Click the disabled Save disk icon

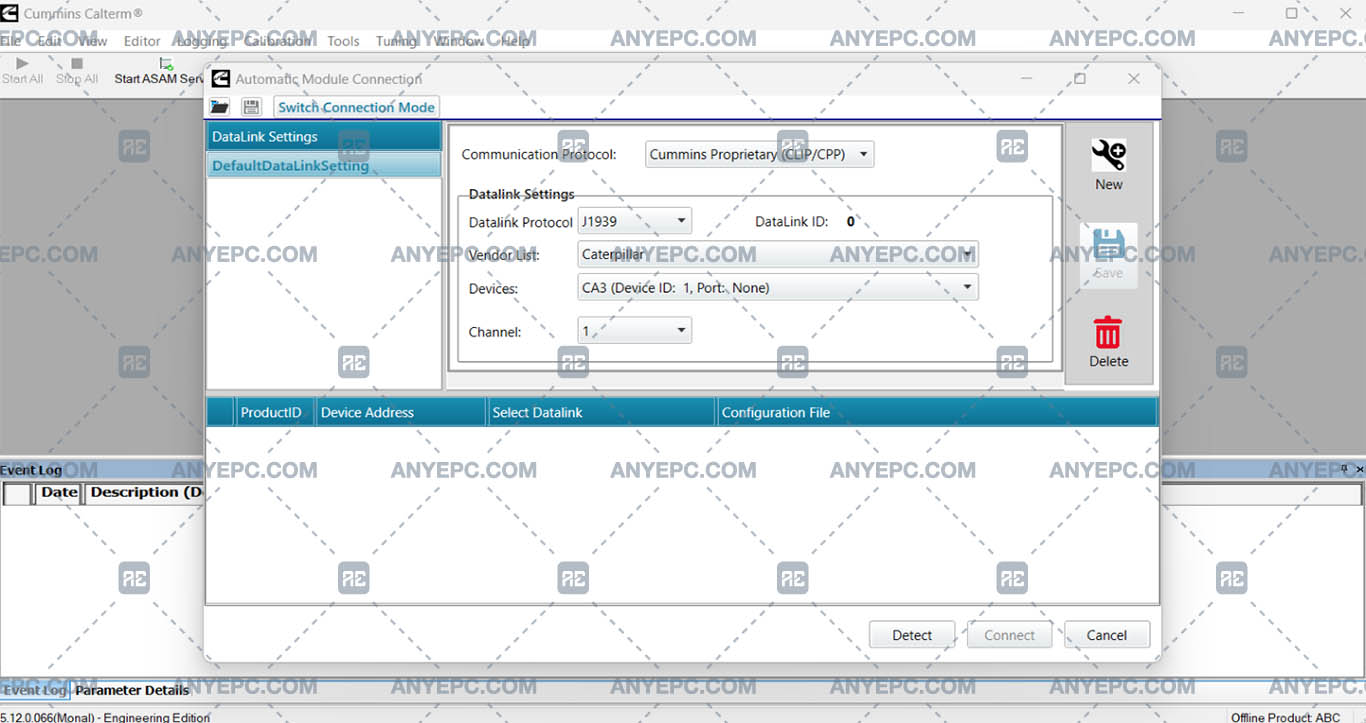(1108, 245)
